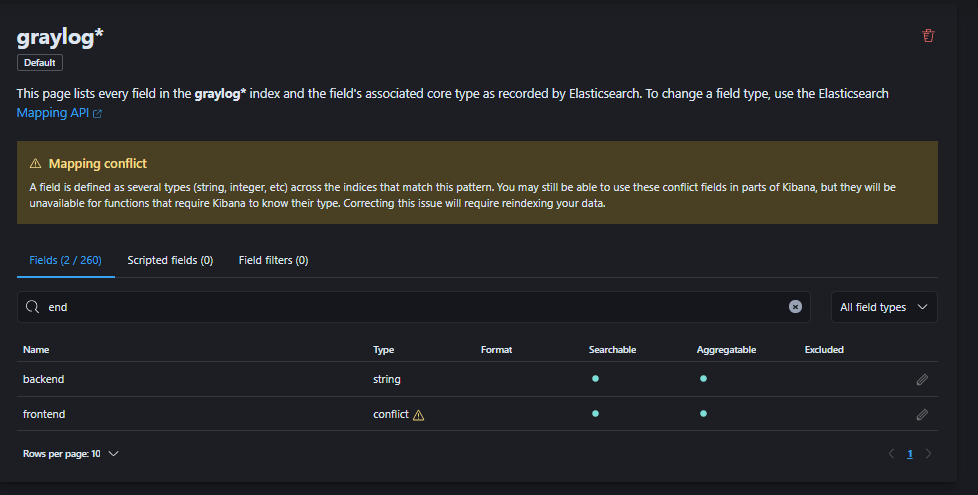
Task: Select the Fields (2 / 260) tab
Action: tap(65, 260)
